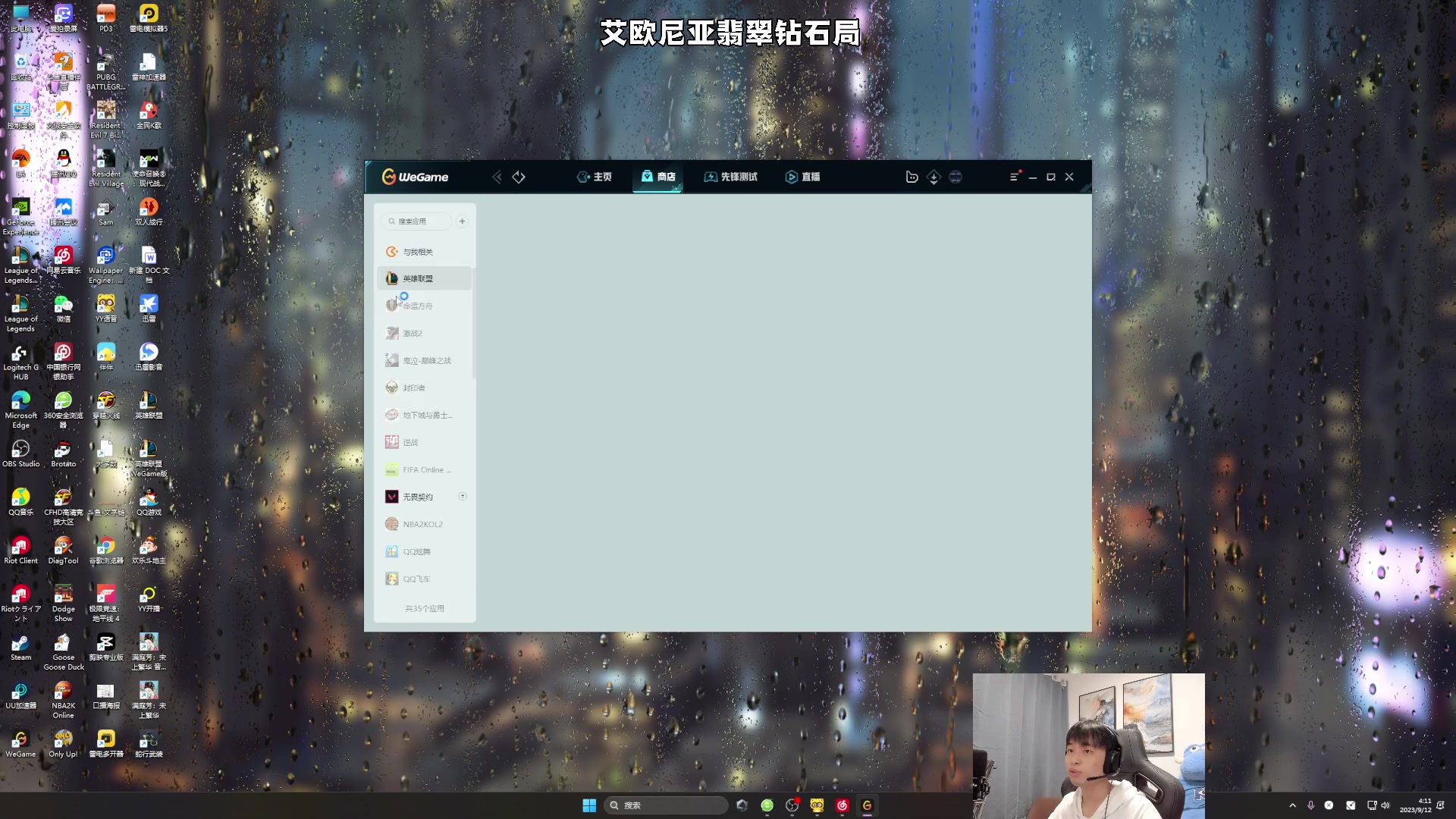The image size is (1456, 819).
Task: Open the 网易云音乐 desktop icon
Action: click(x=64, y=260)
